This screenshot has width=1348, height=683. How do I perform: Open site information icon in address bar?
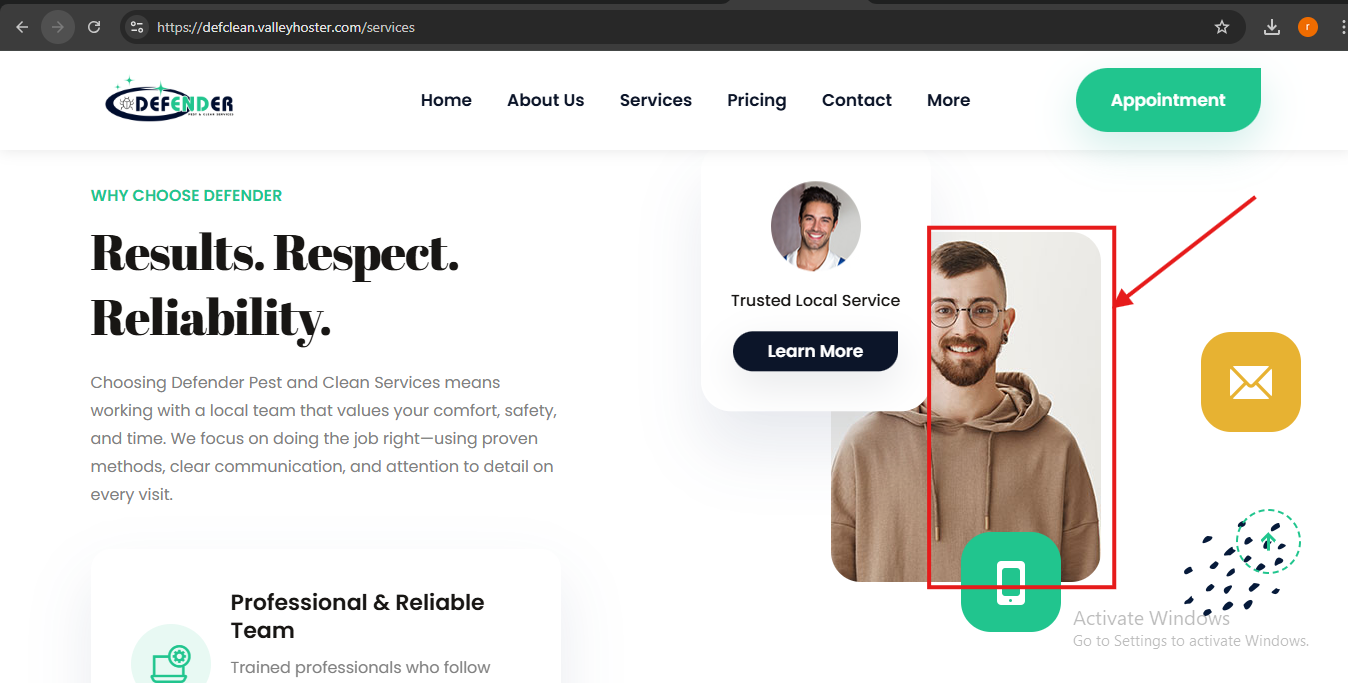(138, 27)
